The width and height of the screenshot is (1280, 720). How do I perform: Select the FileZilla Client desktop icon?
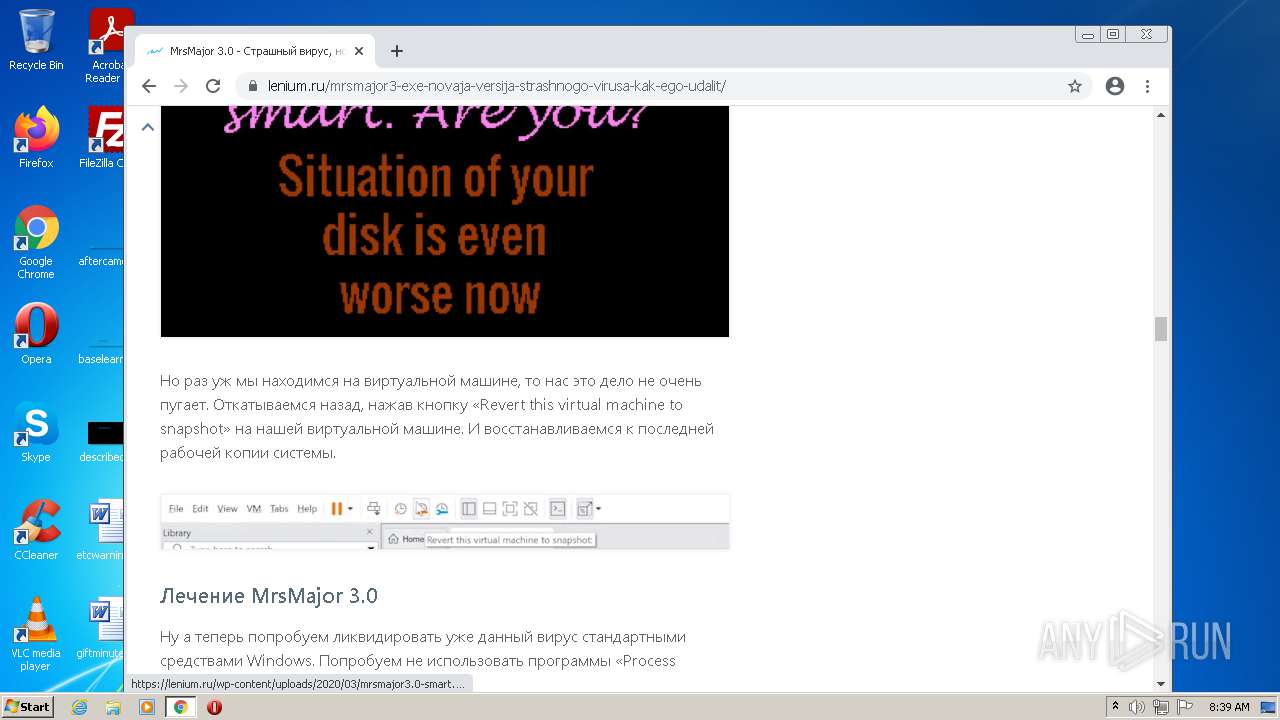tap(104, 138)
